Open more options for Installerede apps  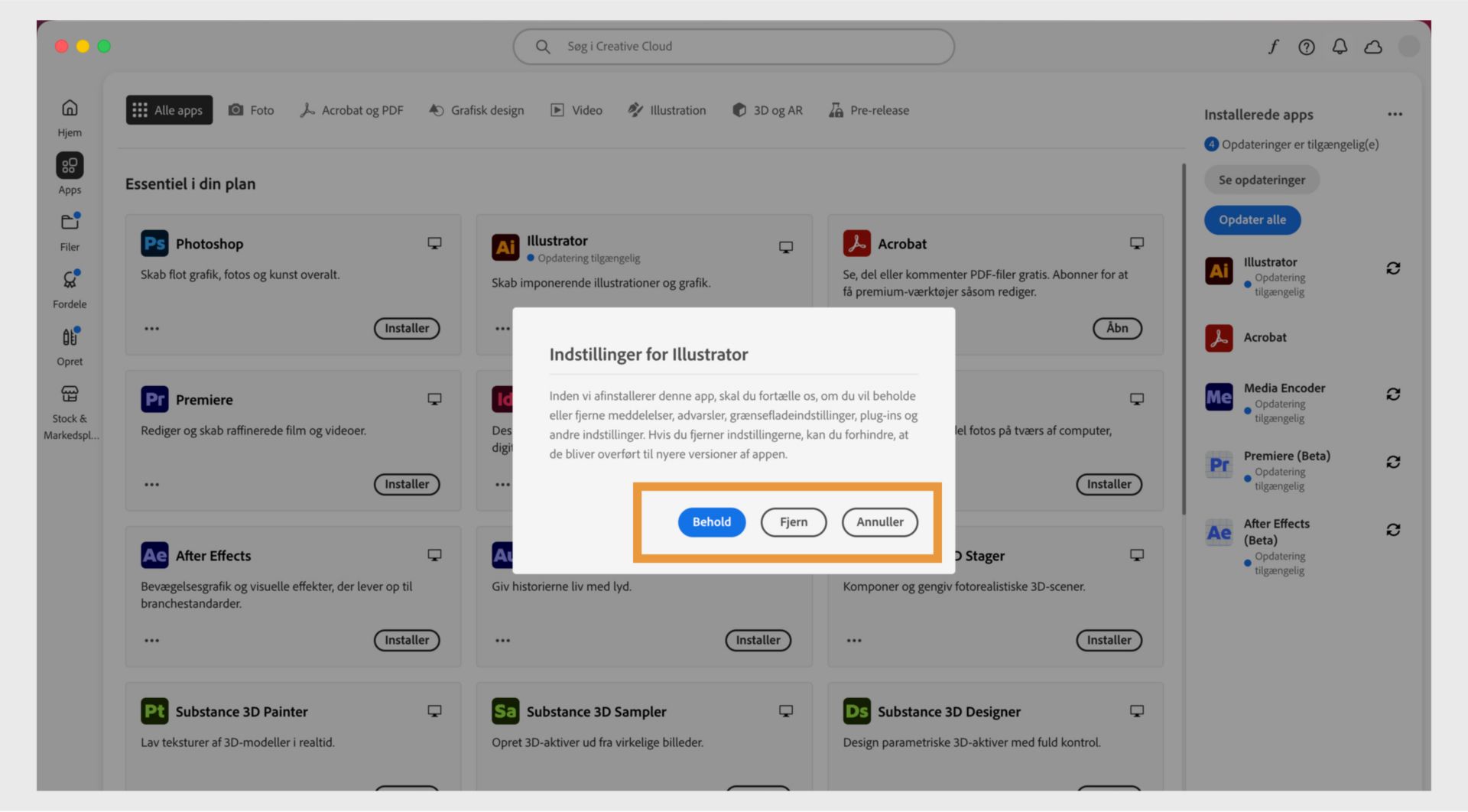1395,115
